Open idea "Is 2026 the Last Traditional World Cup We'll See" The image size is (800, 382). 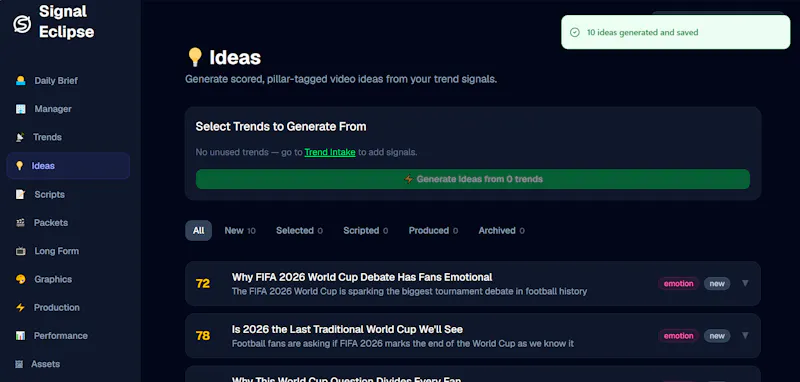click(347, 329)
